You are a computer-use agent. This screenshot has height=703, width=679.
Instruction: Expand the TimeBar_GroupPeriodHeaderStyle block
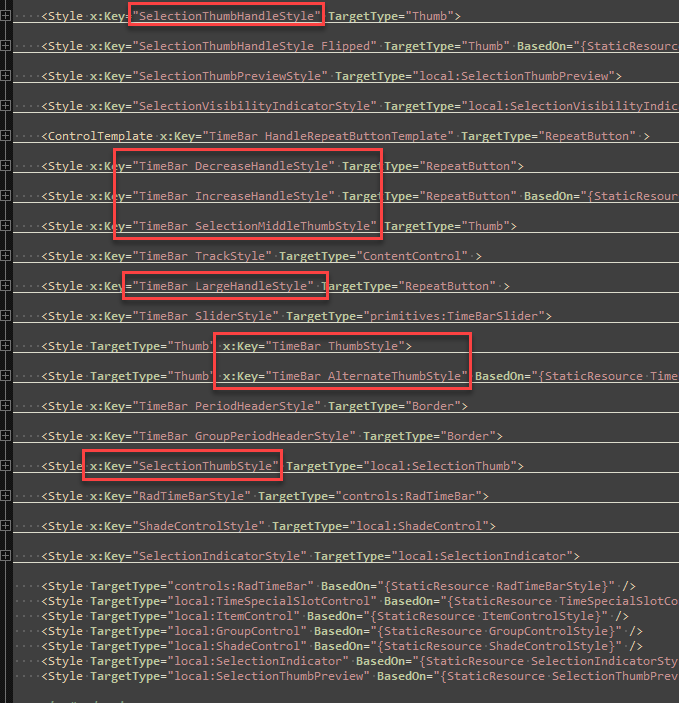[5, 436]
